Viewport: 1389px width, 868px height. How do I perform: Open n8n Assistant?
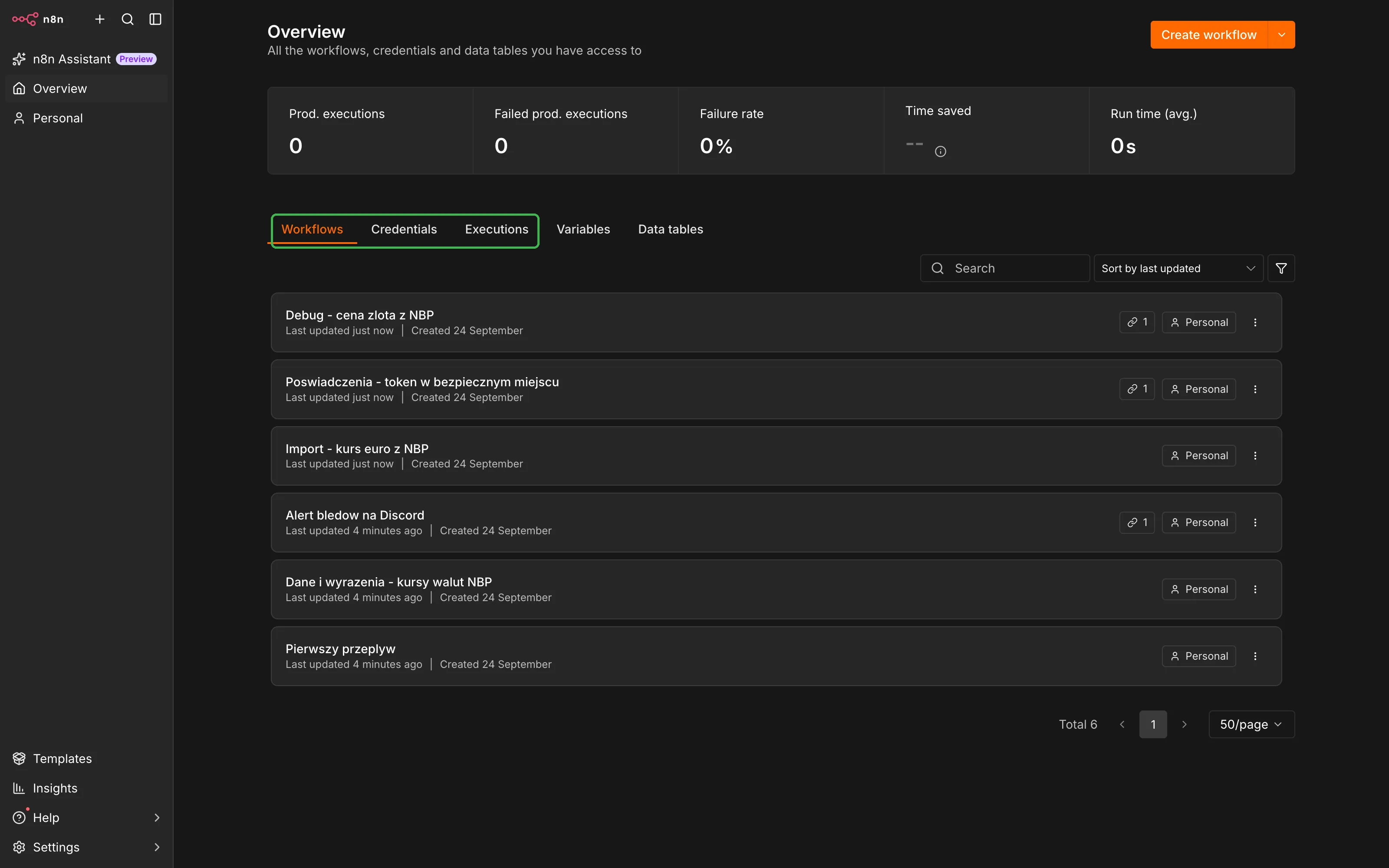(86, 59)
